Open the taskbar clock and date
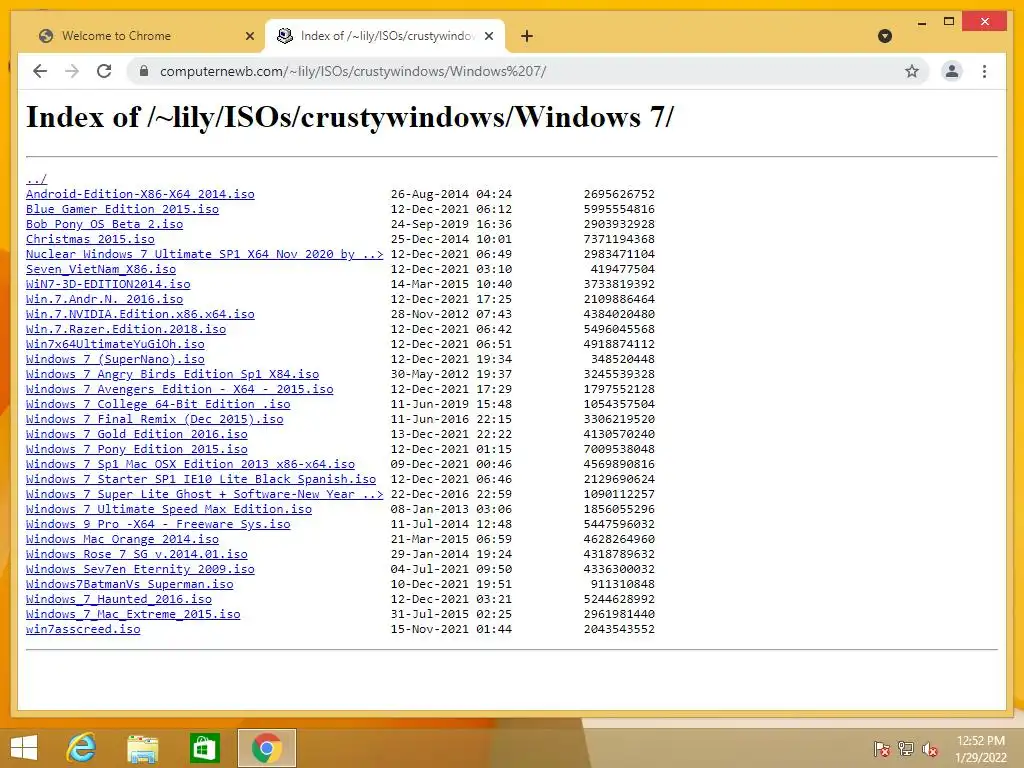The image size is (1024, 768). [x=980, y=749]
